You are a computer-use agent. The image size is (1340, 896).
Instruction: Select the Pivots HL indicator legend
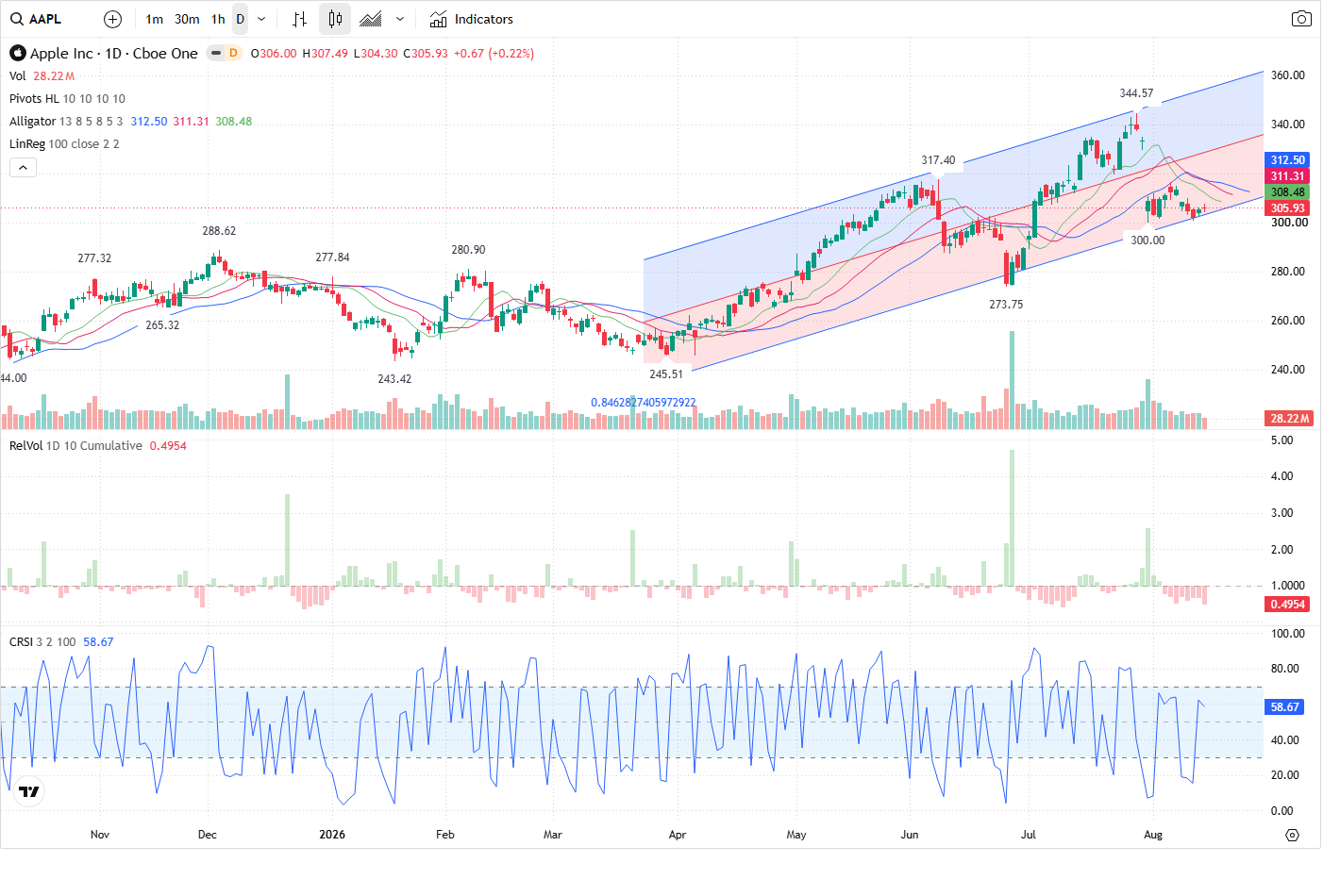coord(34,99)
